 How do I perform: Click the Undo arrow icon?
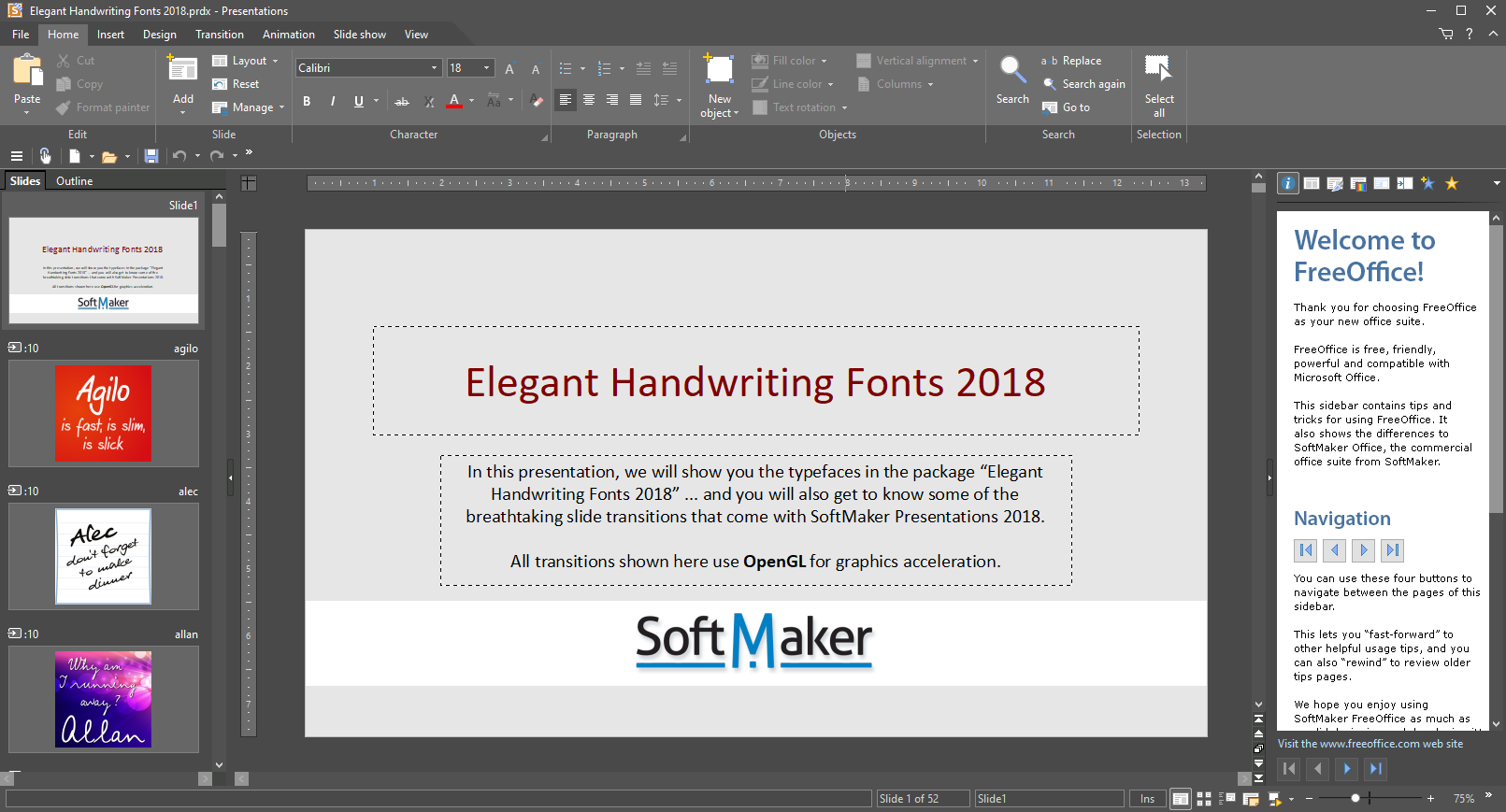[179, 156]
